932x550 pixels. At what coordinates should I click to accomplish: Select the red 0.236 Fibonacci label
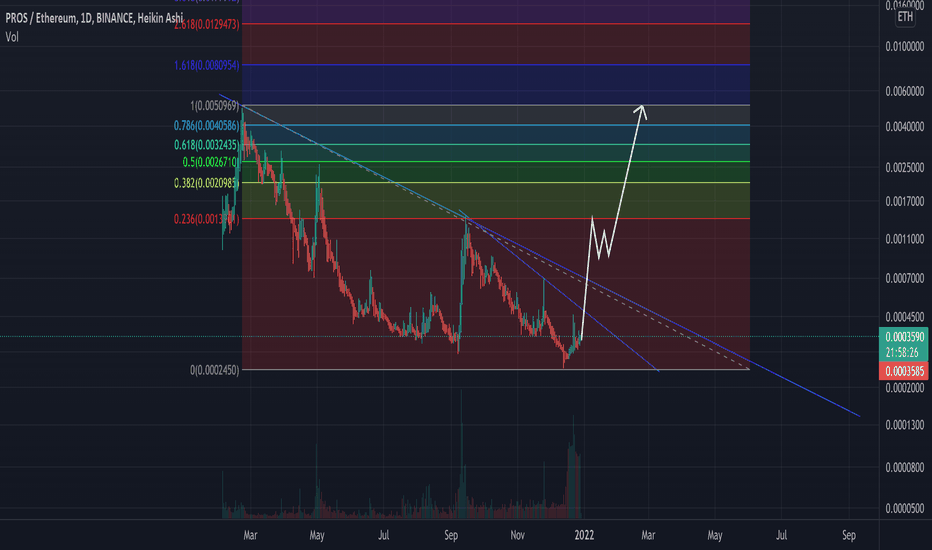[x=206, y=219]
